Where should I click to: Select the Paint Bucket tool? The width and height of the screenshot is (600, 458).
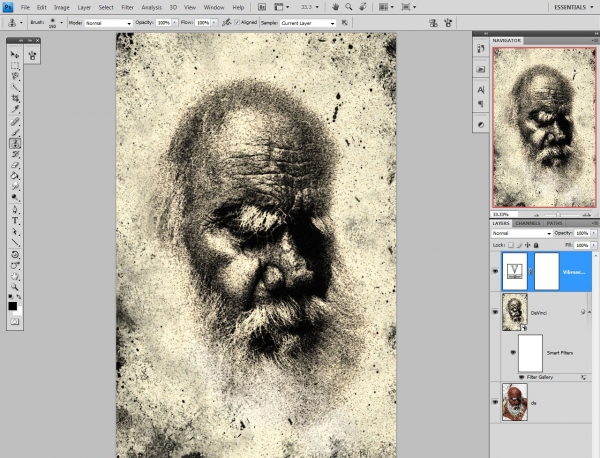[x=15, y=176]
